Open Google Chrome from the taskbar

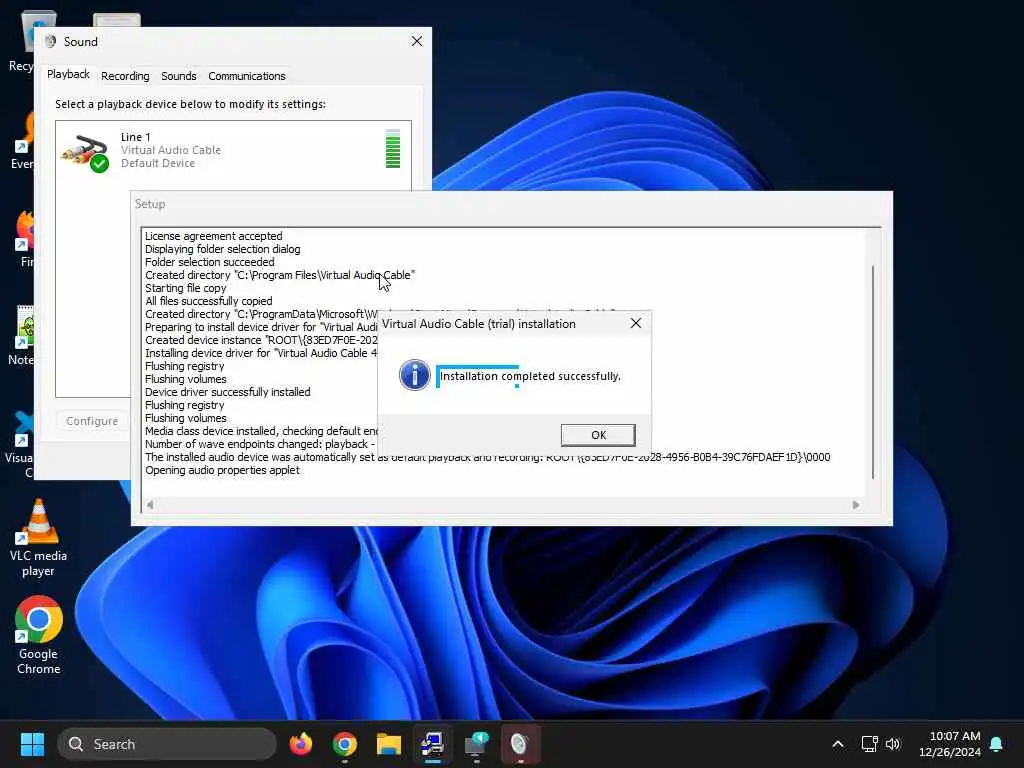pos(345,744)
